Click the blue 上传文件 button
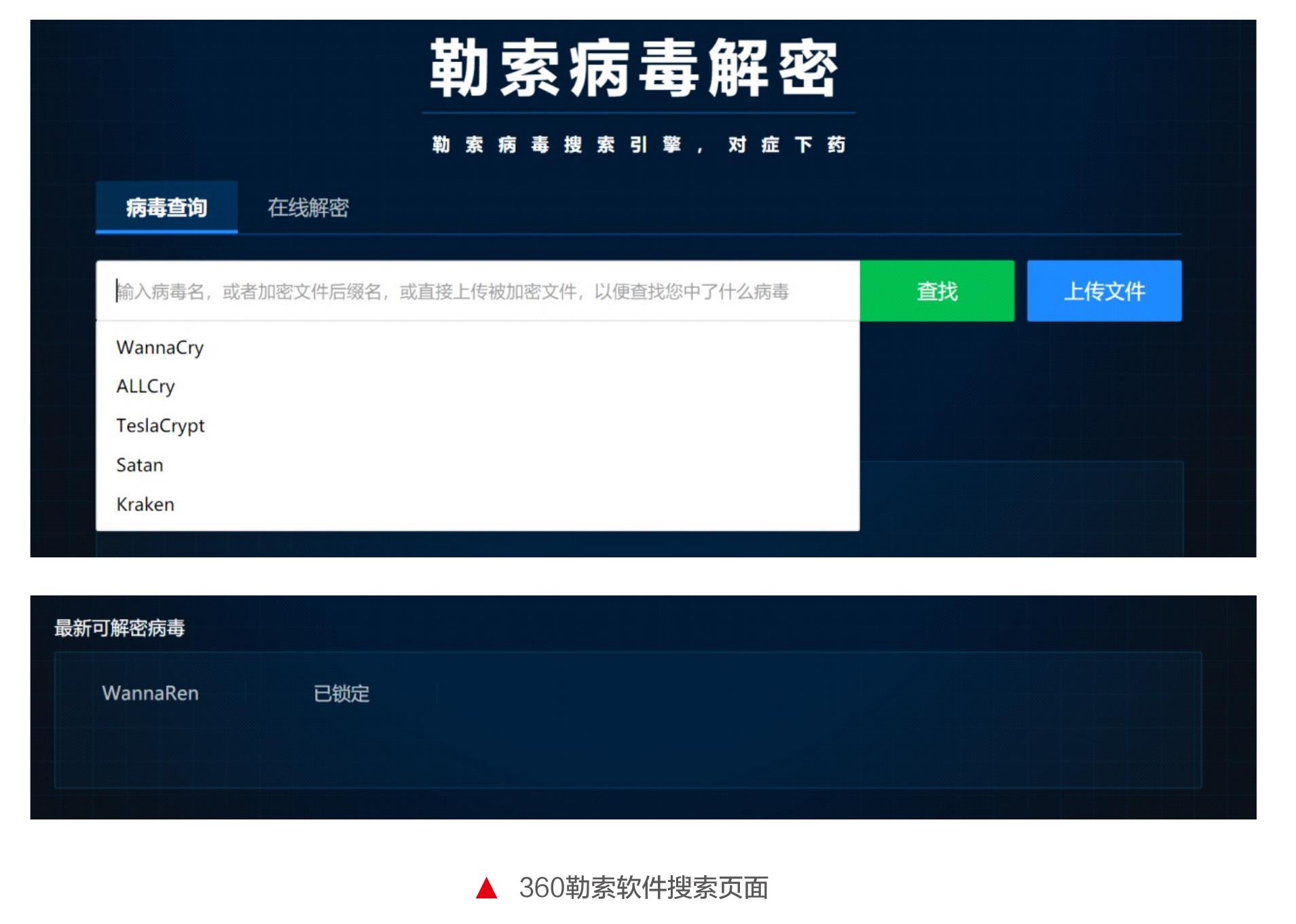1296x924 pixels. (1104, 291)
